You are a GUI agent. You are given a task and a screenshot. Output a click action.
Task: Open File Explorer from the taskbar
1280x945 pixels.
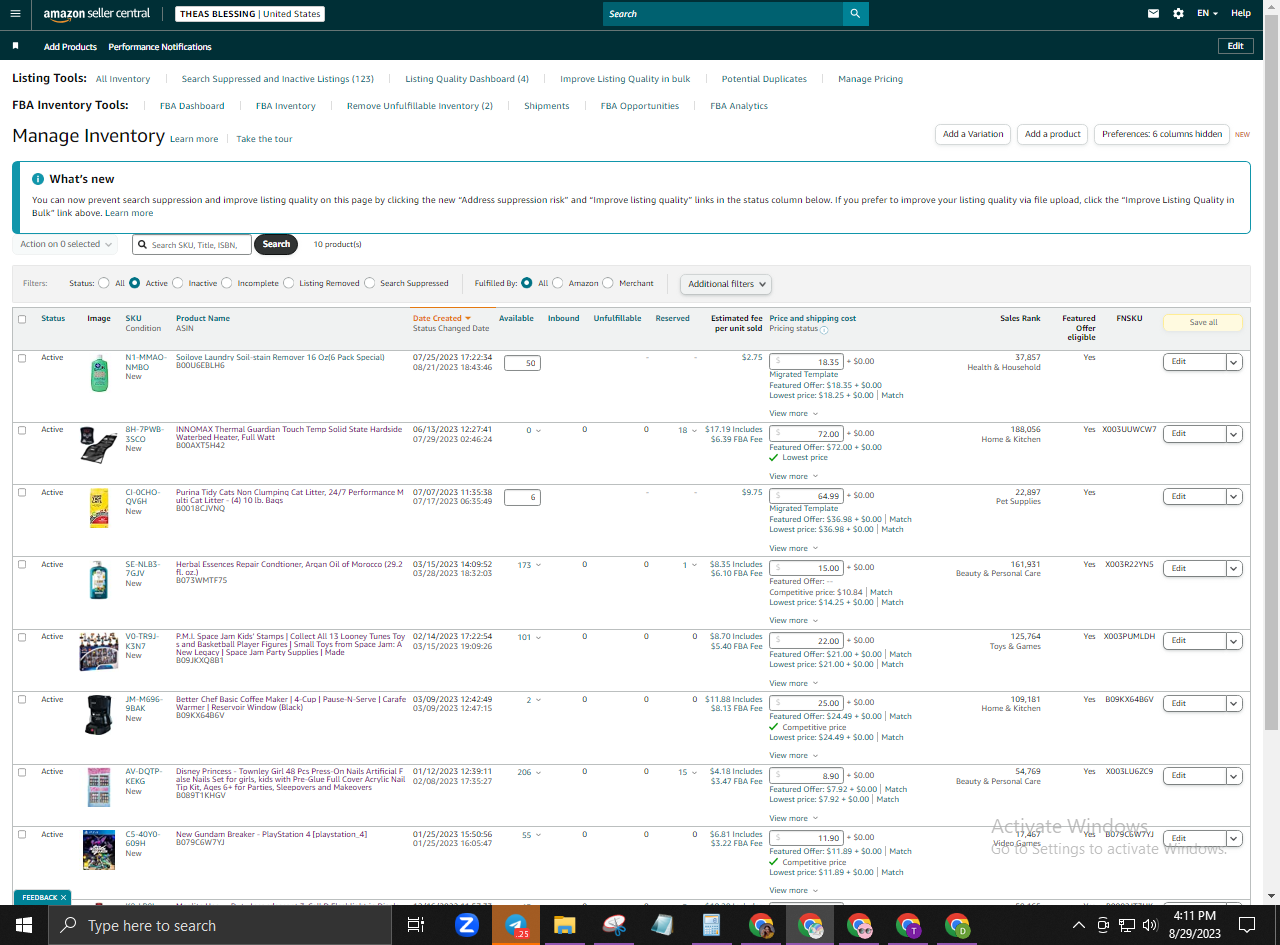[x=565, y=925]
